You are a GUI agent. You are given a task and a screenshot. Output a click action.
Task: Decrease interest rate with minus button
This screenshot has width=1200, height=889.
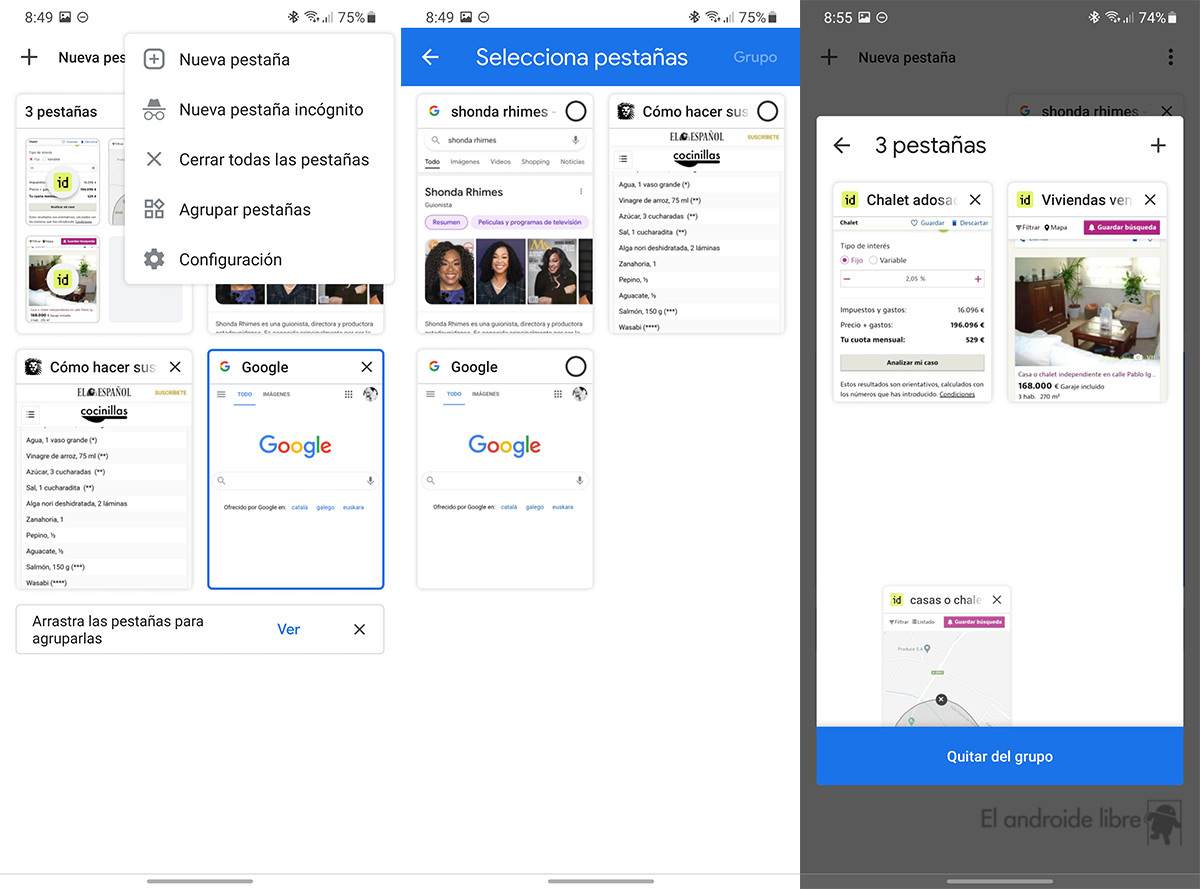(x=847, y=279)
